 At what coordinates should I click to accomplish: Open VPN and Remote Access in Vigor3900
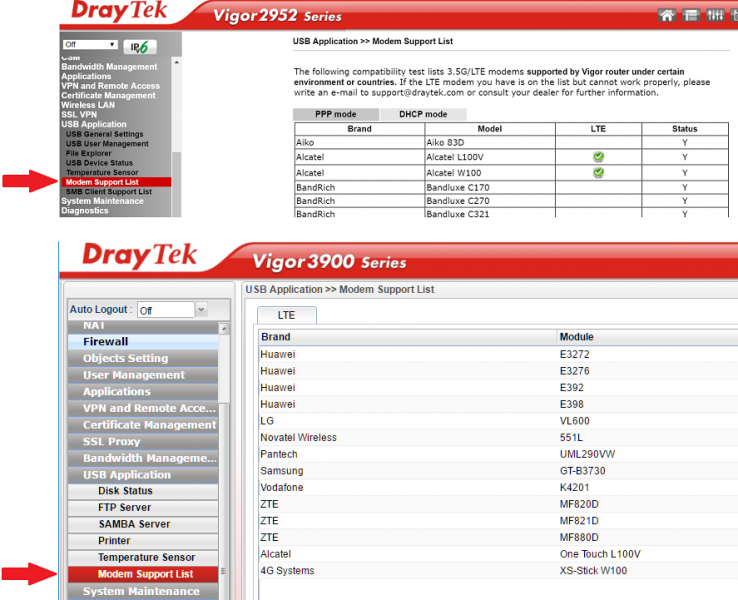(143, 408)
